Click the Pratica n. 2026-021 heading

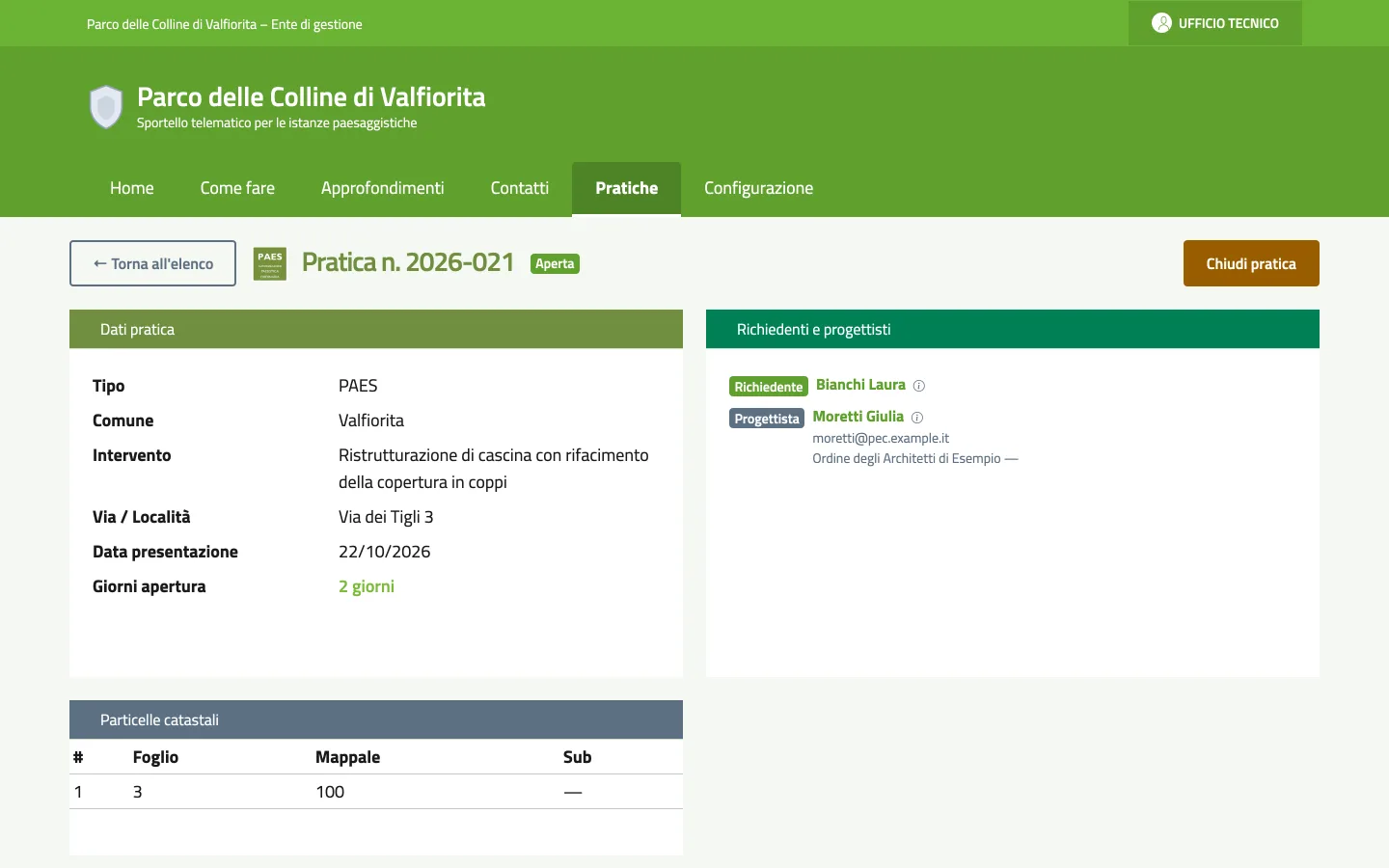pos(408,262)
